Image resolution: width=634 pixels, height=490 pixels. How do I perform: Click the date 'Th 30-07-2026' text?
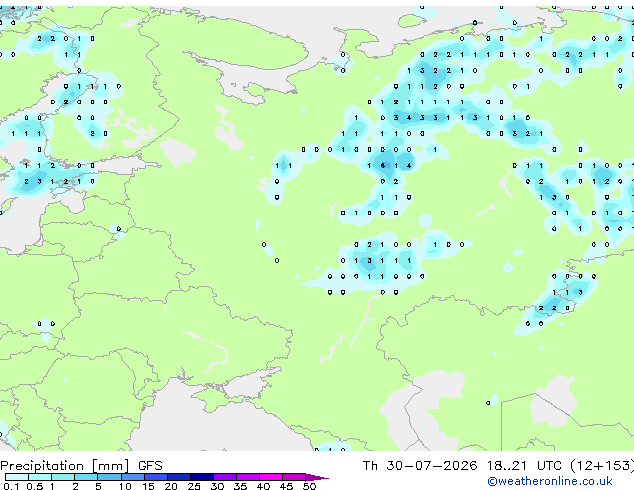click(420, 466)
